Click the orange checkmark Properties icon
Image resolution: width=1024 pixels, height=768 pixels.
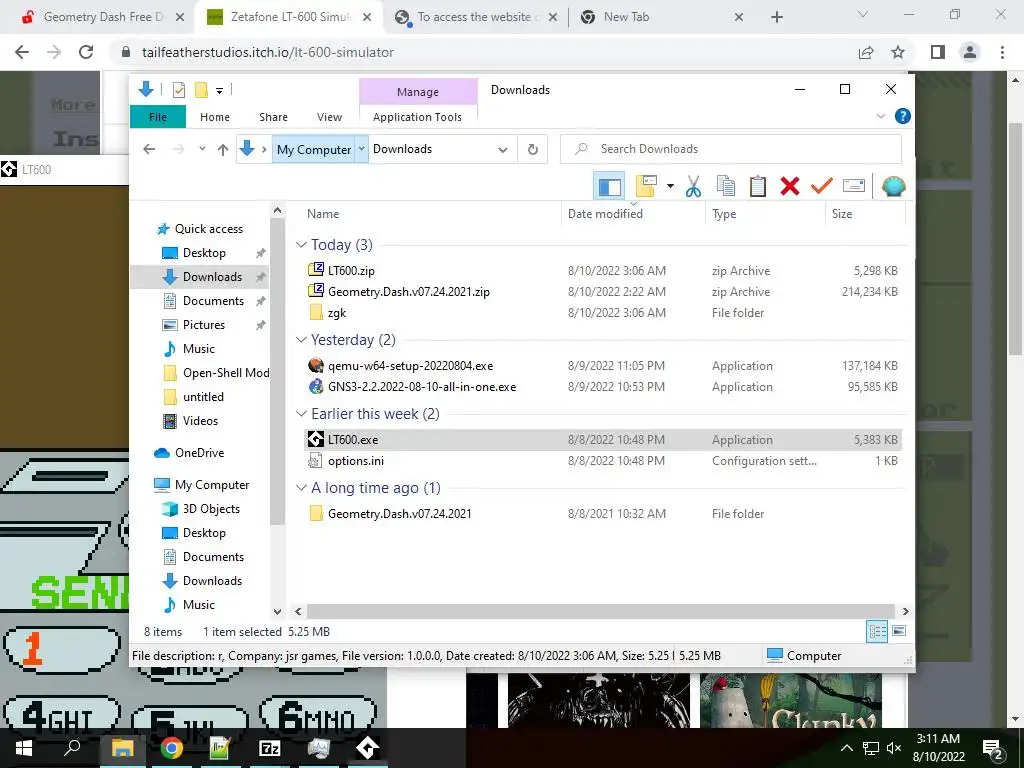pos(822,187)
